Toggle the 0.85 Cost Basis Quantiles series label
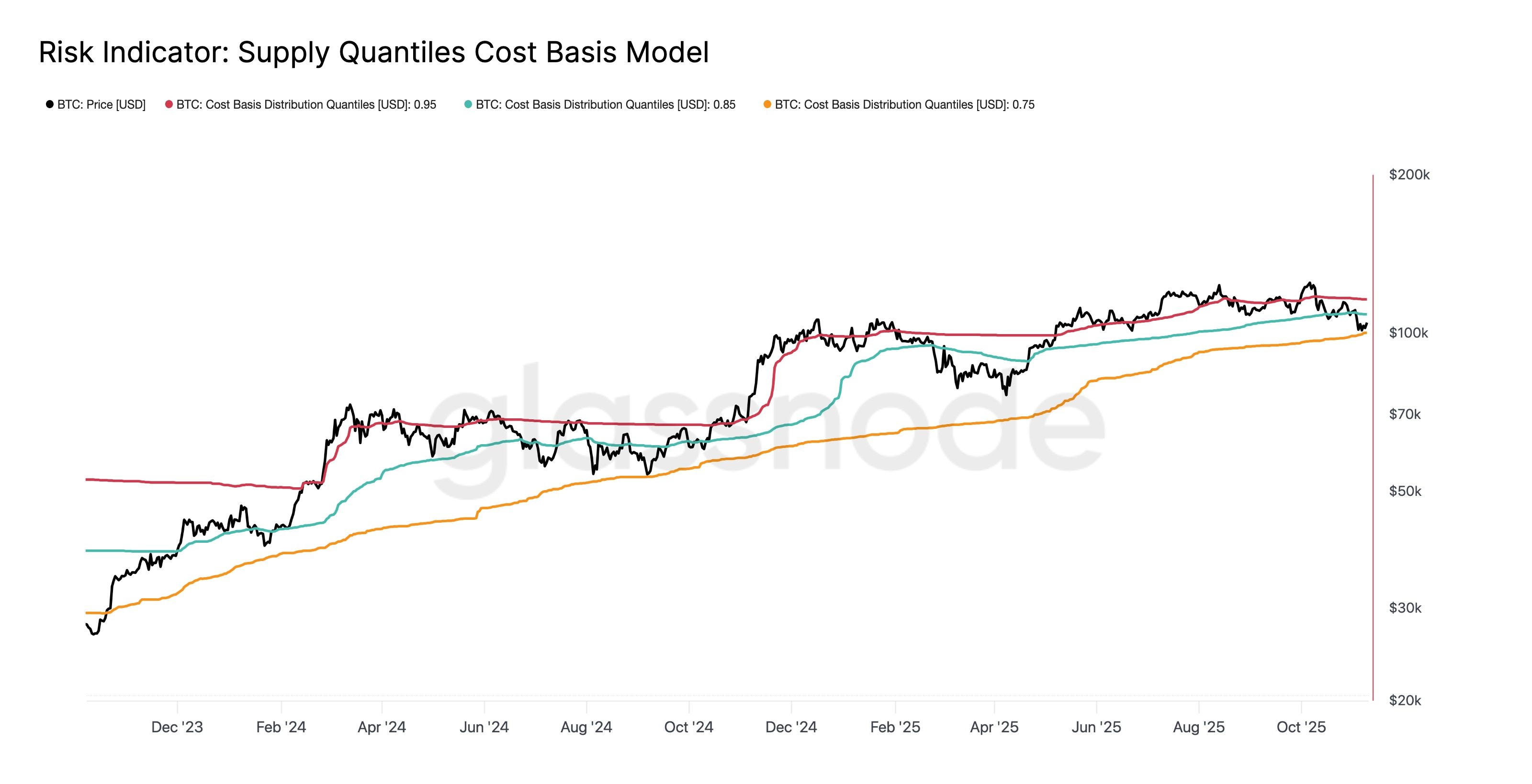The image size is (1532, 784). point(606,105)
